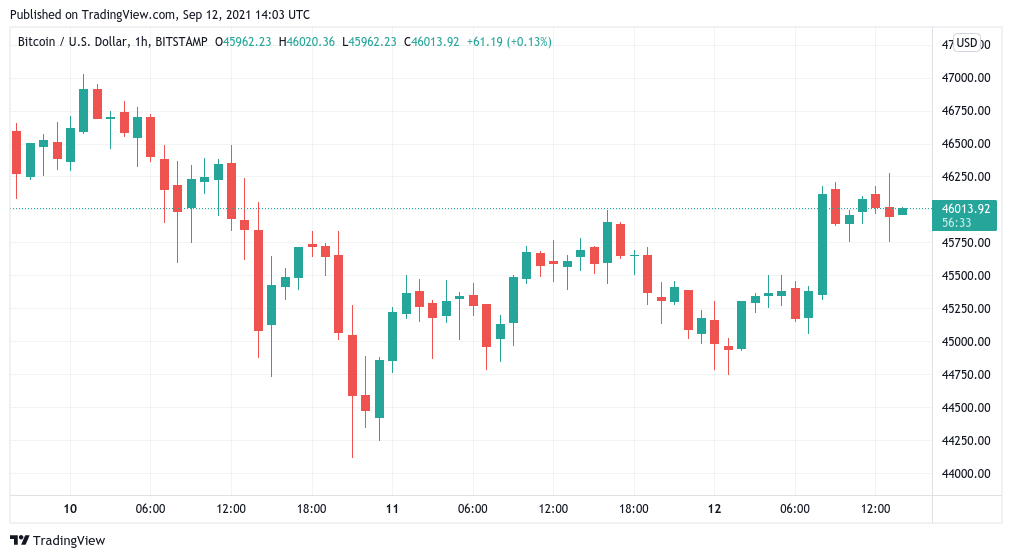Open the TradingView link at bottom
Viewport: 1012px width, 558px height.
coord(57,541)
